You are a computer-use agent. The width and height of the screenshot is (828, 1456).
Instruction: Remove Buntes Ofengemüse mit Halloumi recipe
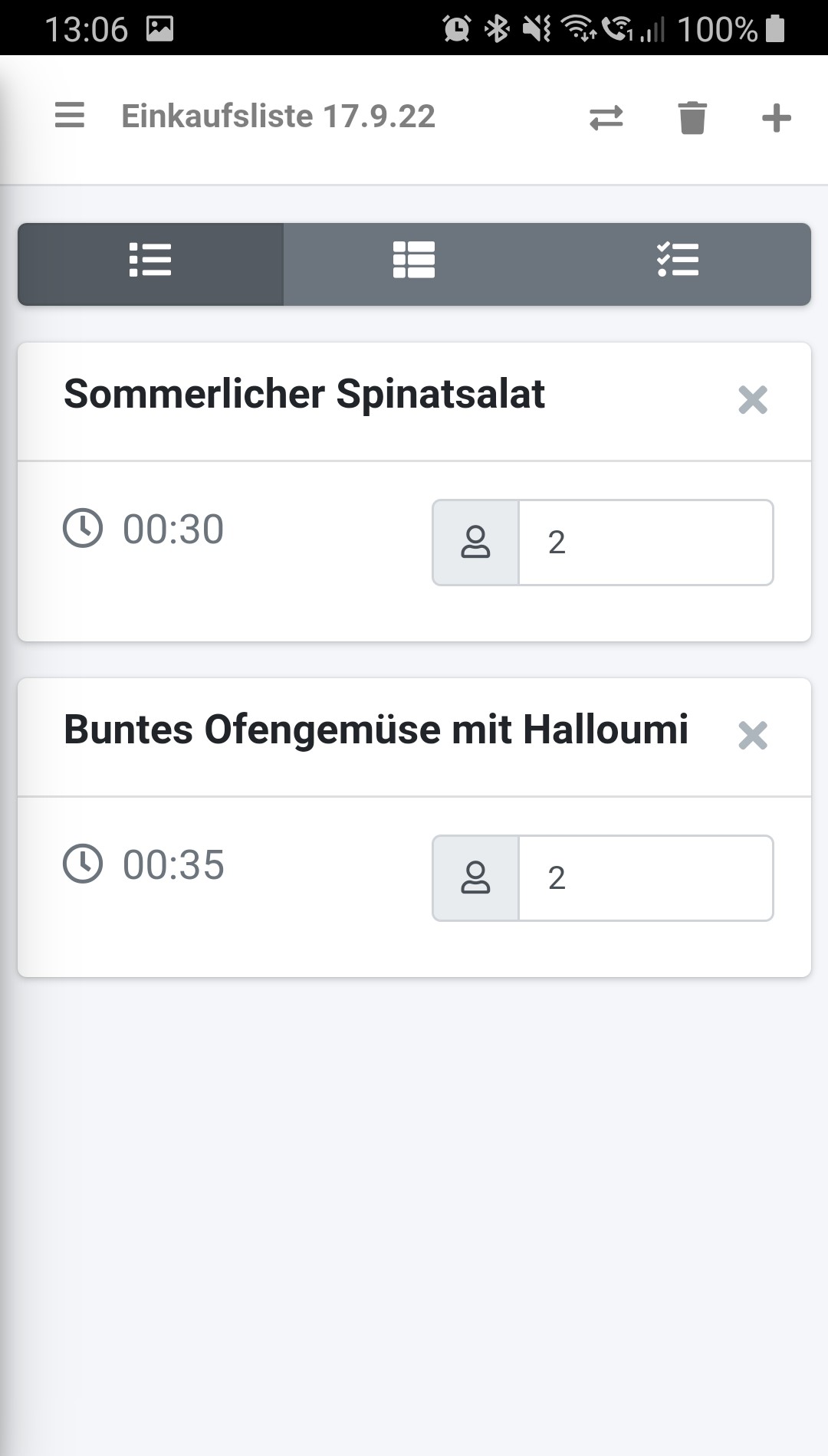pos(752,736)
